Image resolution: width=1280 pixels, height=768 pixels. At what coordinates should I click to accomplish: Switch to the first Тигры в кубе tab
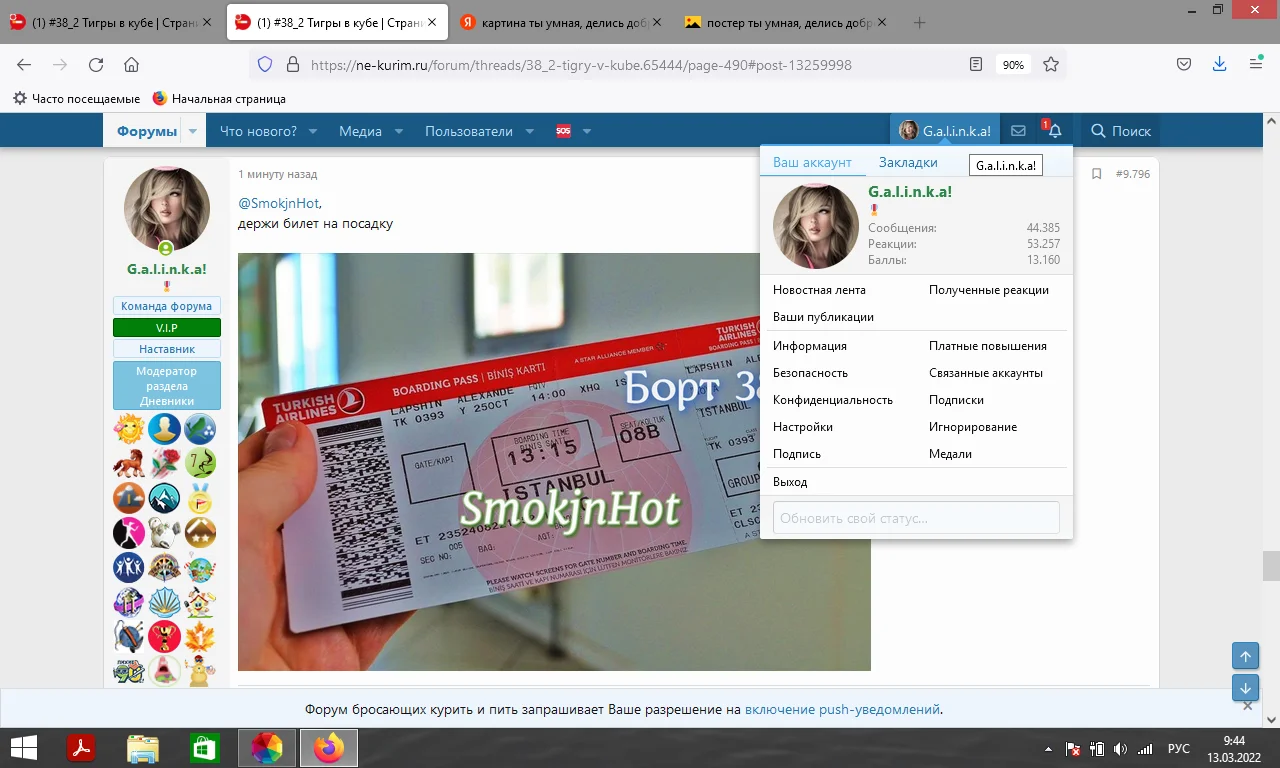click(110, 23)
